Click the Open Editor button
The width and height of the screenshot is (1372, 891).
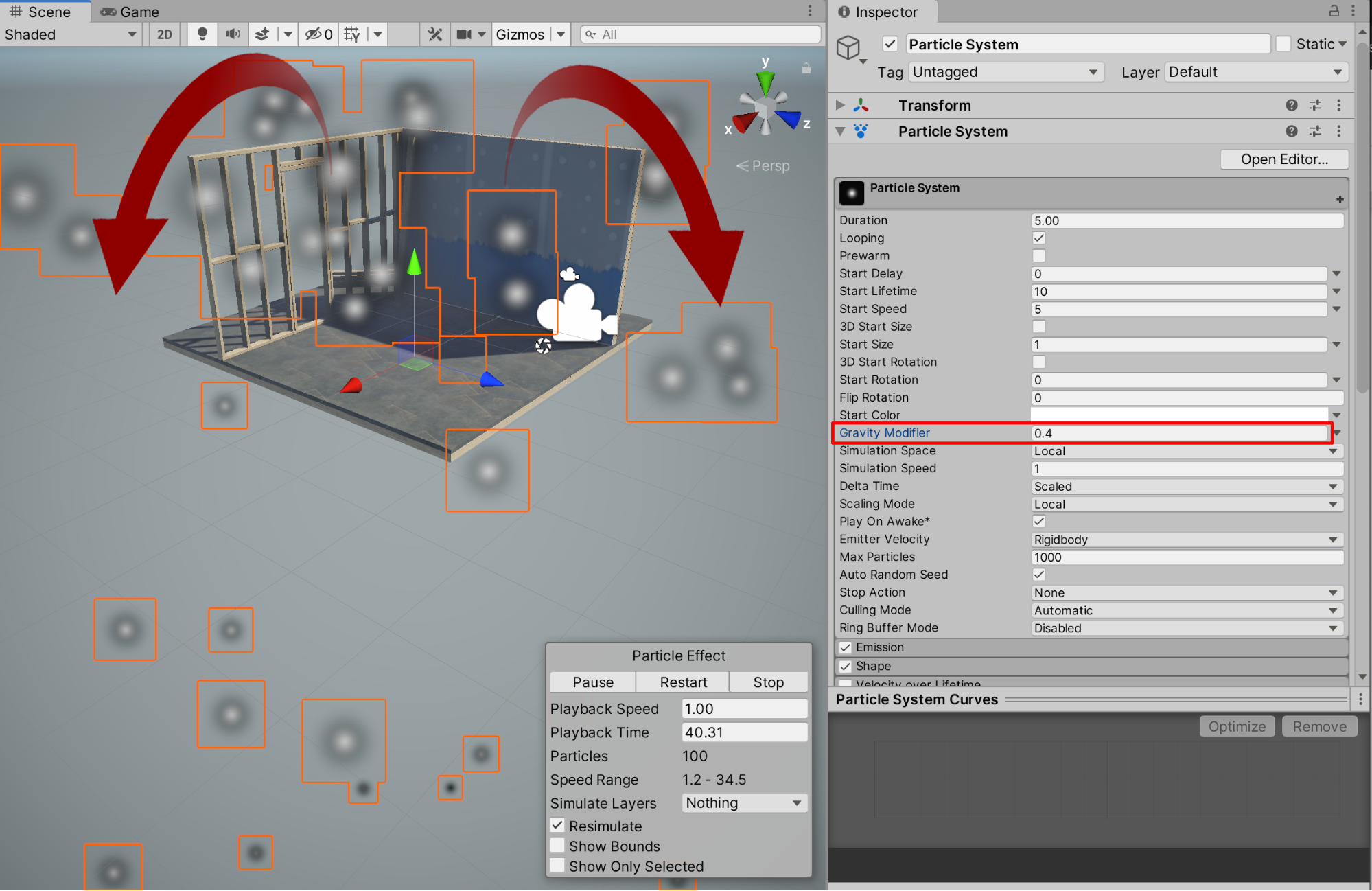click(x=1283, y=159)
